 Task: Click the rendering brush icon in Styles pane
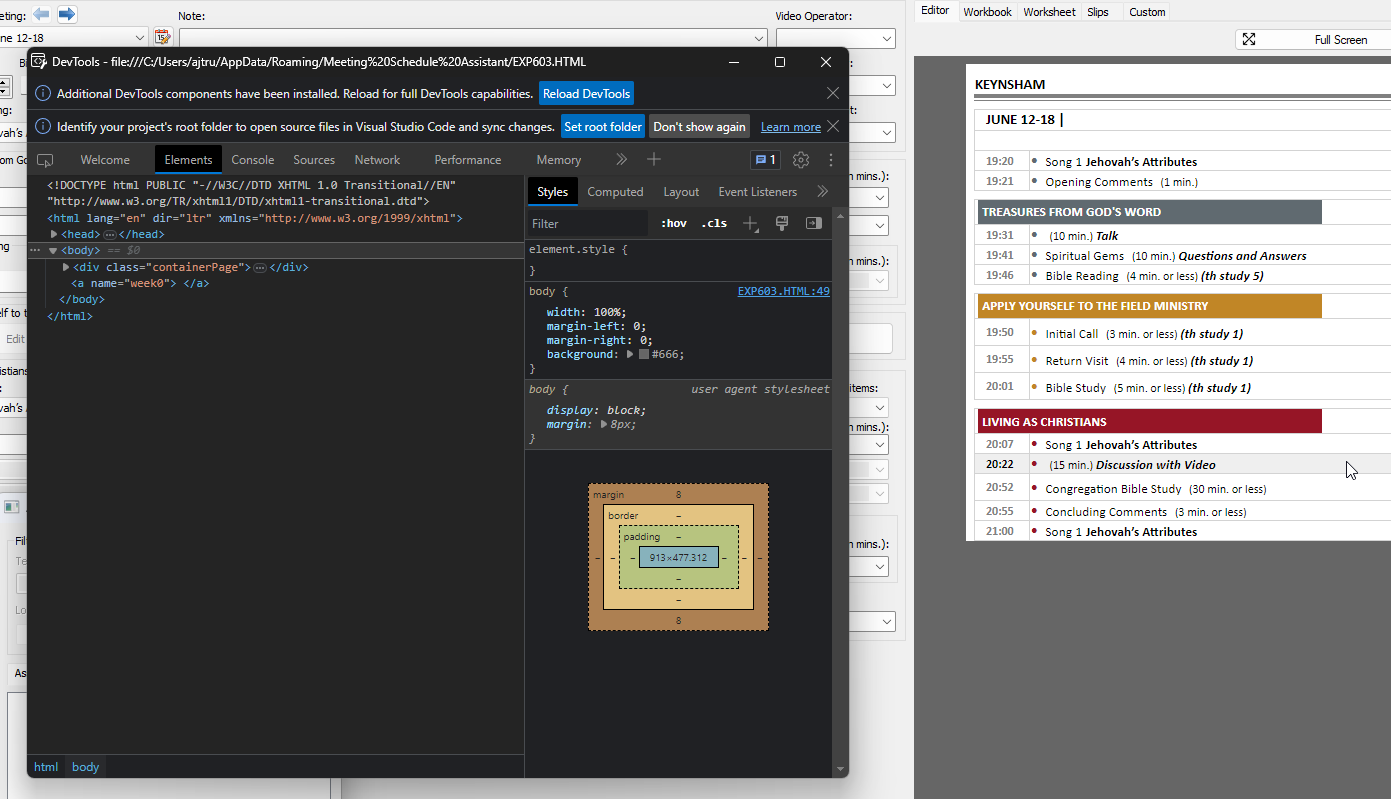[782, 223]
